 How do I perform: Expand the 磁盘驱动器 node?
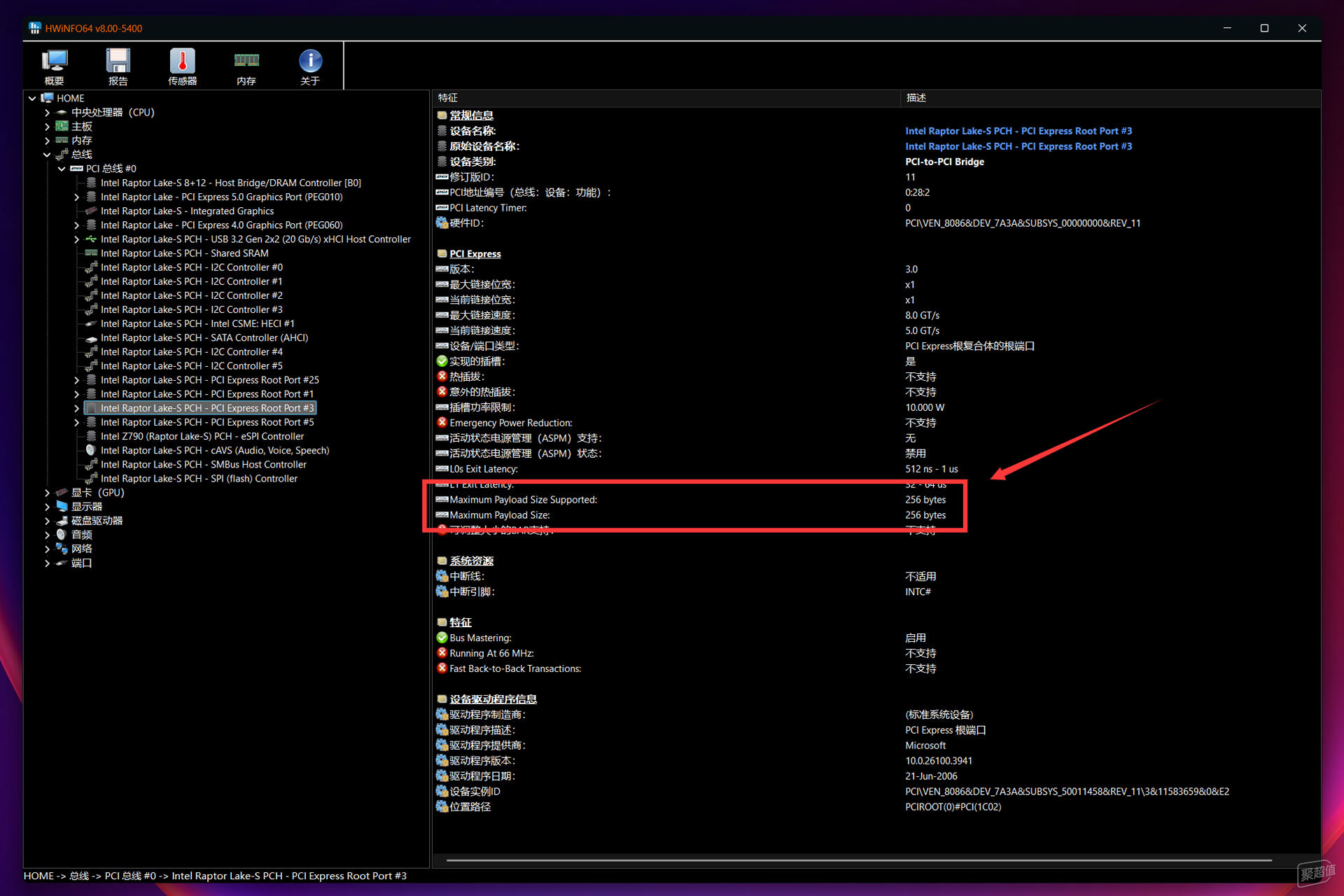coord(47,520)
